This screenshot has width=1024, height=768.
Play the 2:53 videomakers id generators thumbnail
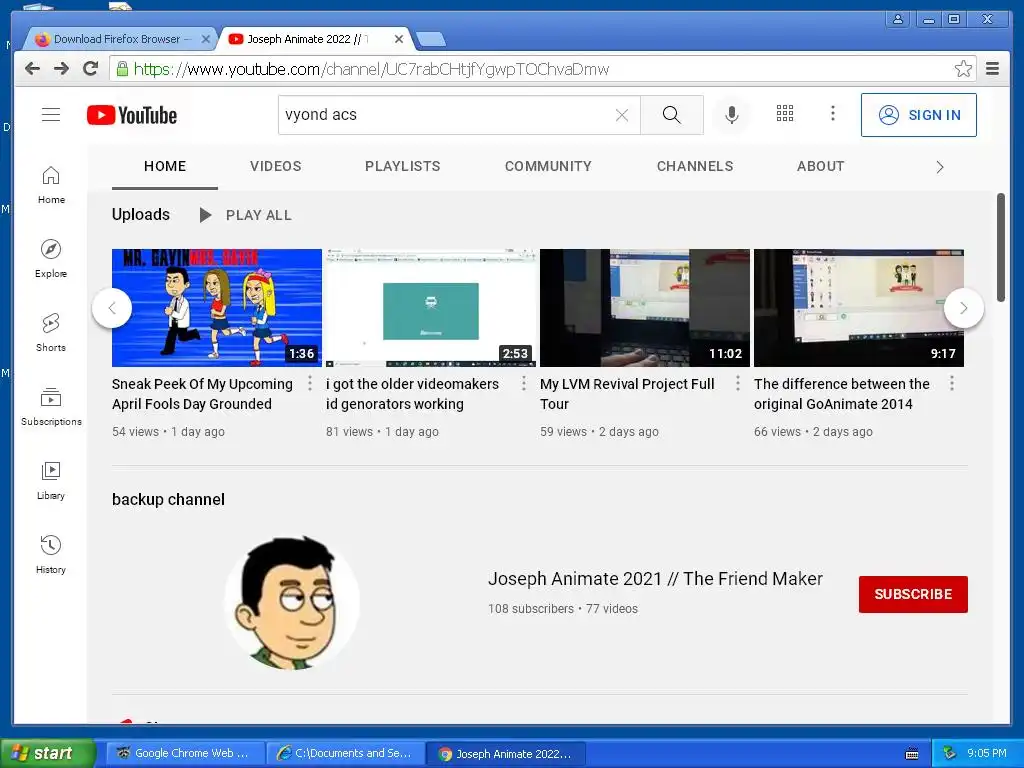[431, 308]
